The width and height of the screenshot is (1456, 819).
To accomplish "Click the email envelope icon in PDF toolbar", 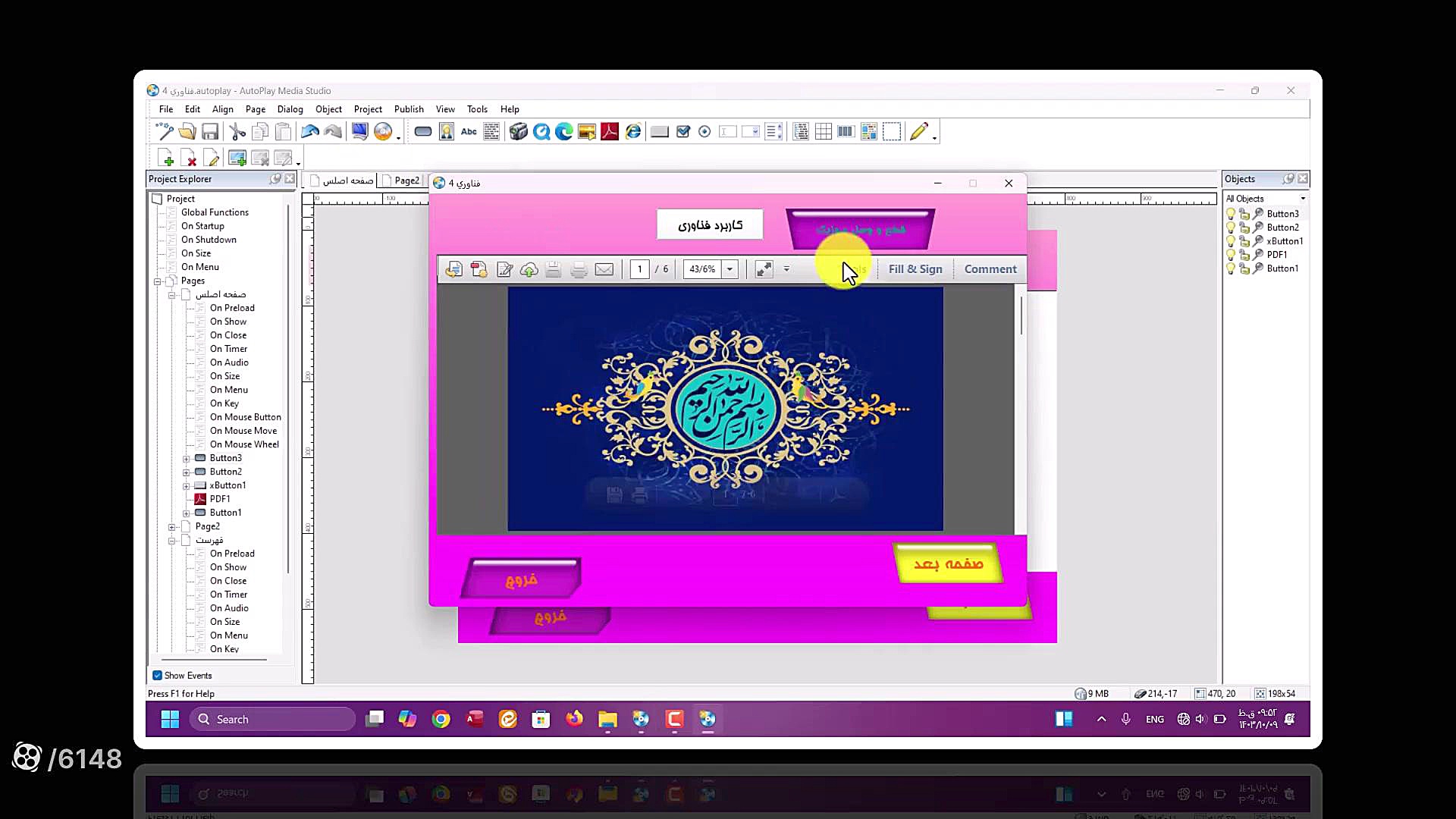I will pyautogui.click(x=604, y=269).
